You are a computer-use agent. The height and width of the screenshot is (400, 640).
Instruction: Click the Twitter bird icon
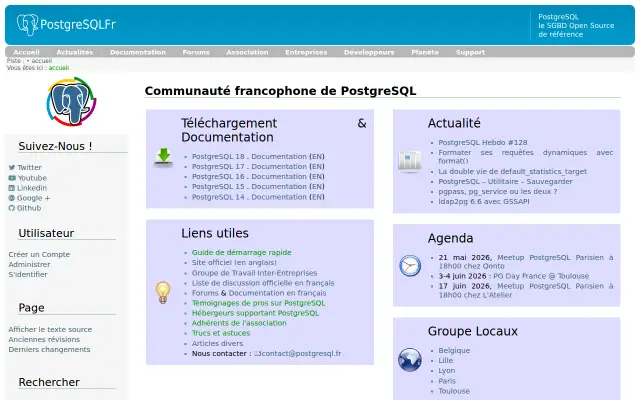pyautogui.click(x=12, y=167)
